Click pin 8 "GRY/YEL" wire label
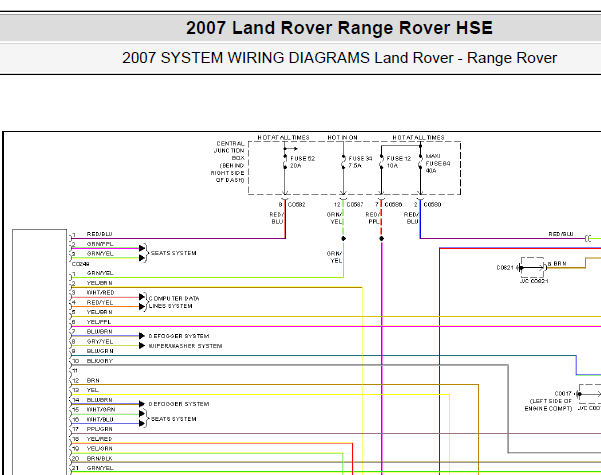The image size is (601, 475). (100, 342)
